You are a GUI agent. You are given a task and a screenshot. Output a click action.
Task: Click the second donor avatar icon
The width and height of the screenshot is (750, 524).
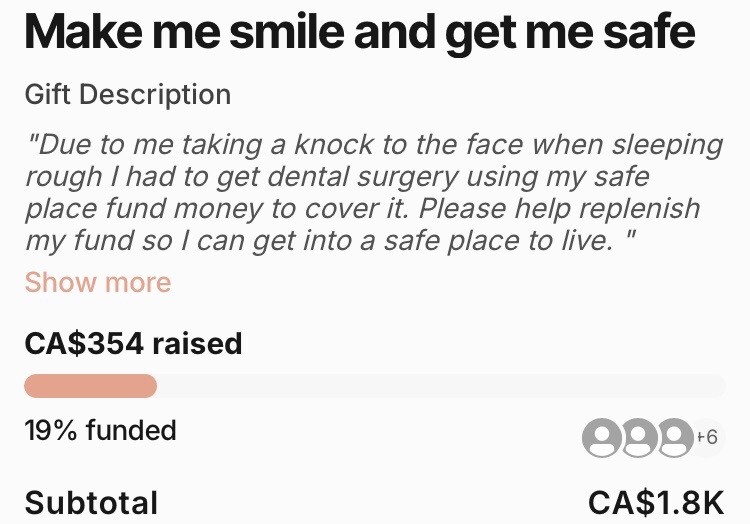640,438
